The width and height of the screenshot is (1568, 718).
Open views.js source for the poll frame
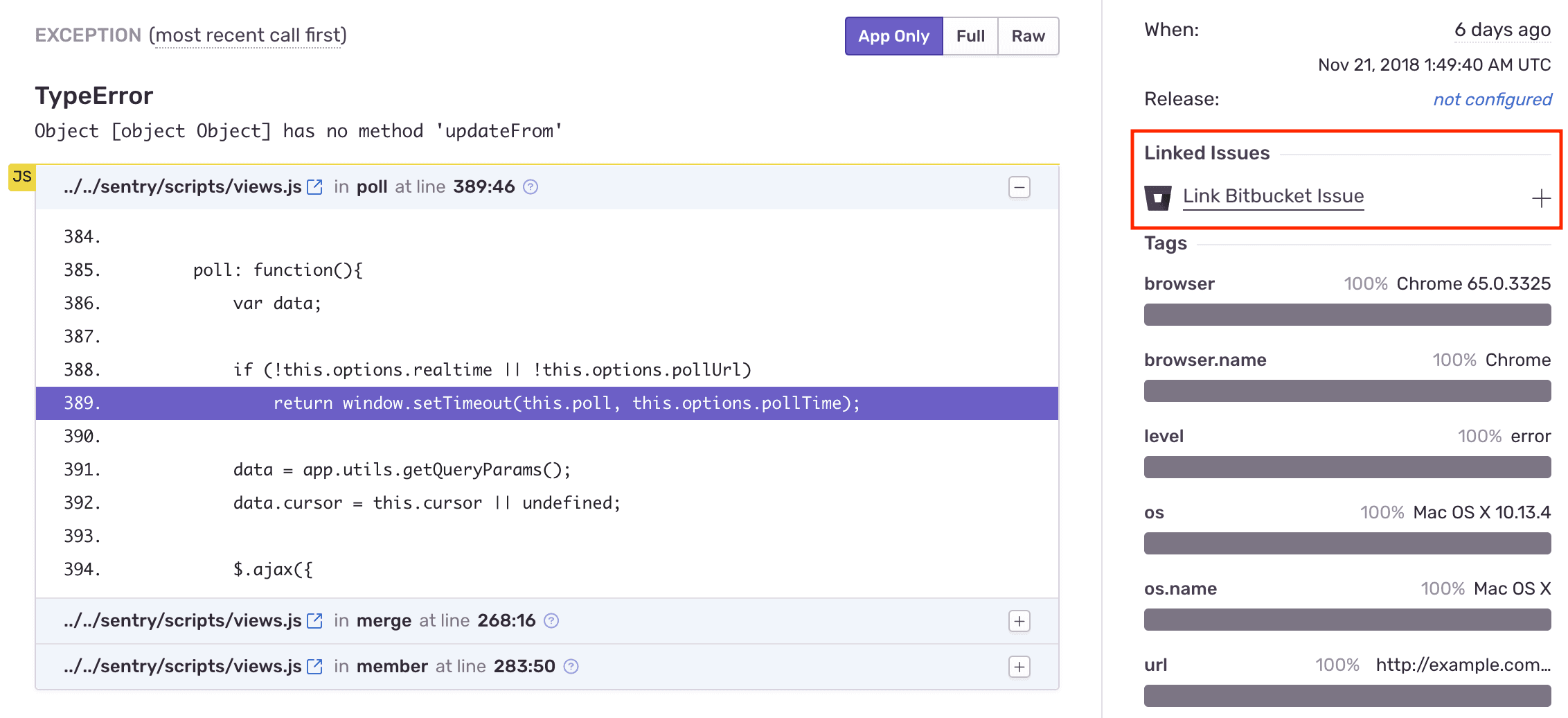click(315, 186)
